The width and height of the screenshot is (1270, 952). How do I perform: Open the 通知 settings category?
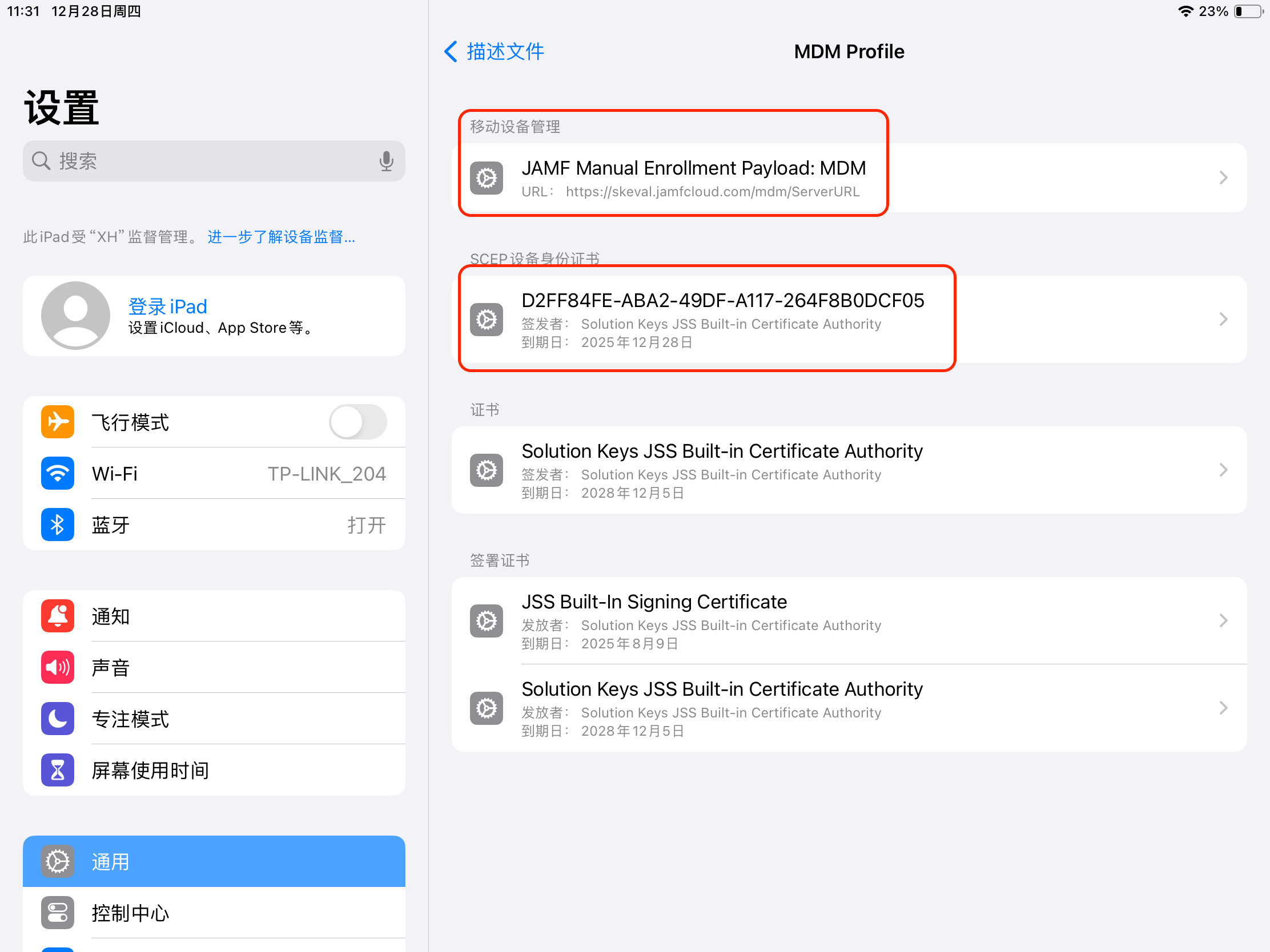[x=214, y=616]
